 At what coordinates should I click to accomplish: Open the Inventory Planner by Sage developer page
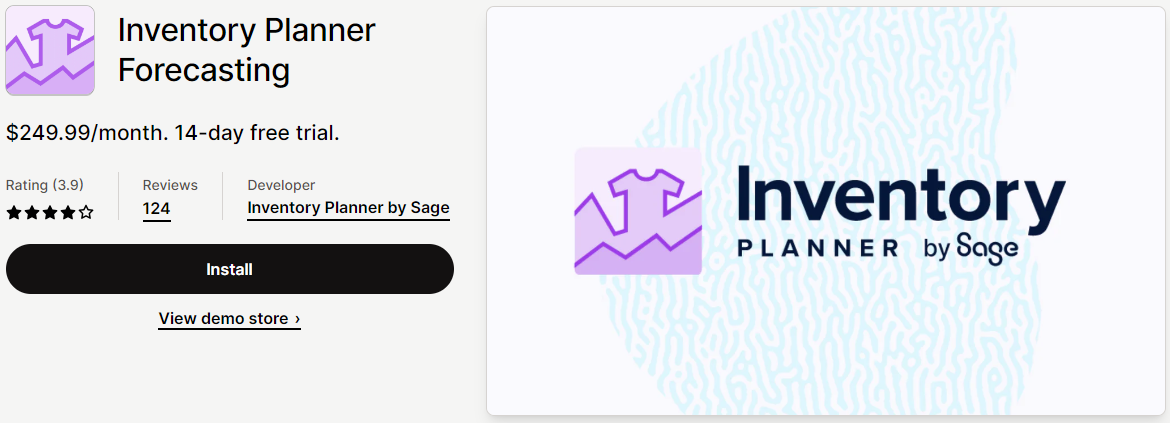(348, 208)
